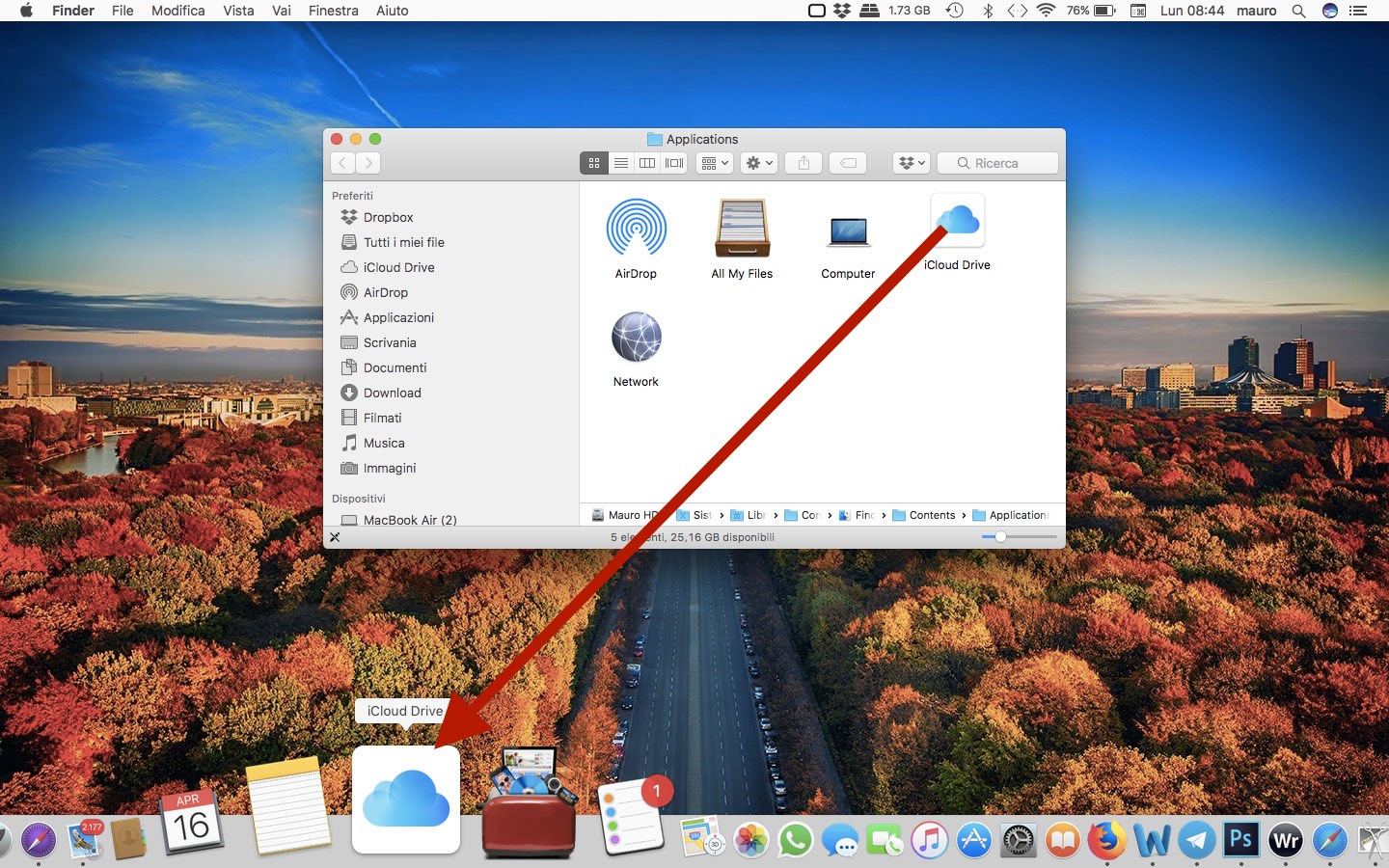
Task: Open iBooks from the Dock
Action: [x=1062, y=840]
